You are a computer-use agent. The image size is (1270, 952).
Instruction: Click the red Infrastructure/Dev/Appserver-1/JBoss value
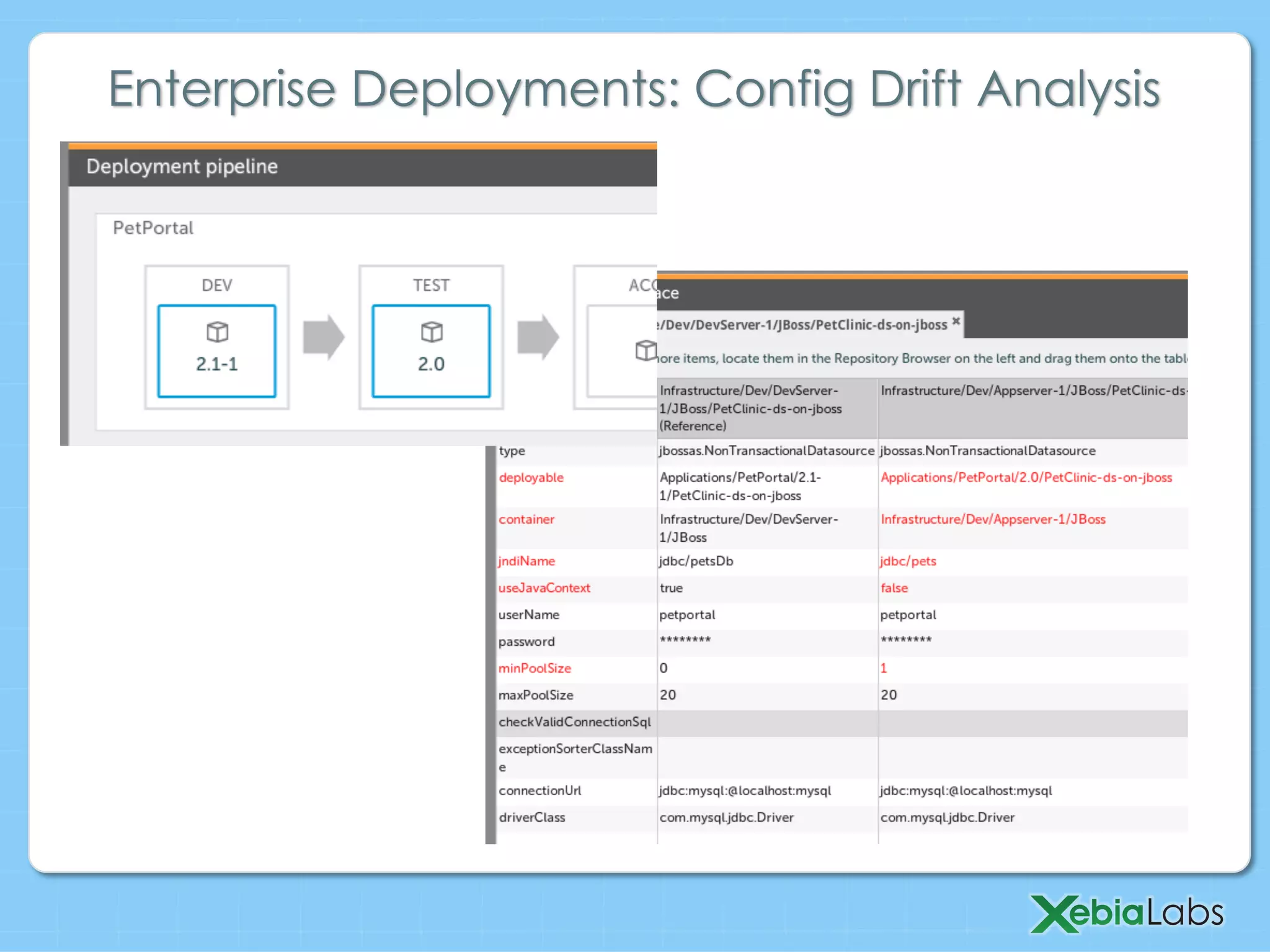tap(993, 519)
